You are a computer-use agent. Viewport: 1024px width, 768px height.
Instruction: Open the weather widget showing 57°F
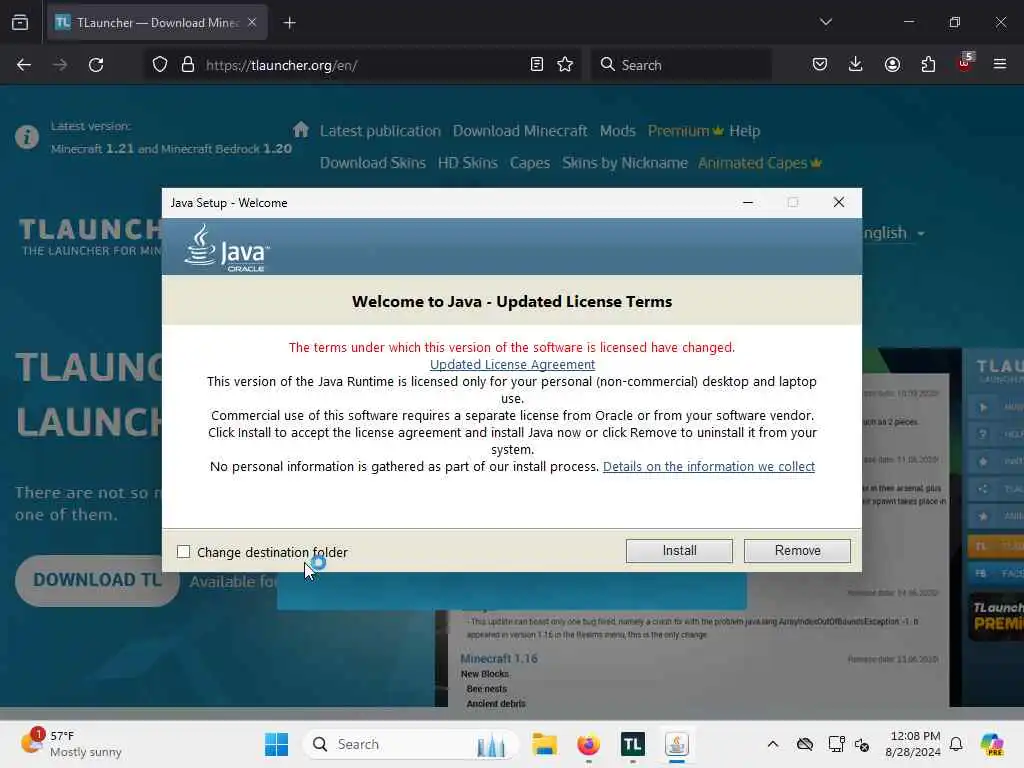pyautogui.click(x=73, y=744)
